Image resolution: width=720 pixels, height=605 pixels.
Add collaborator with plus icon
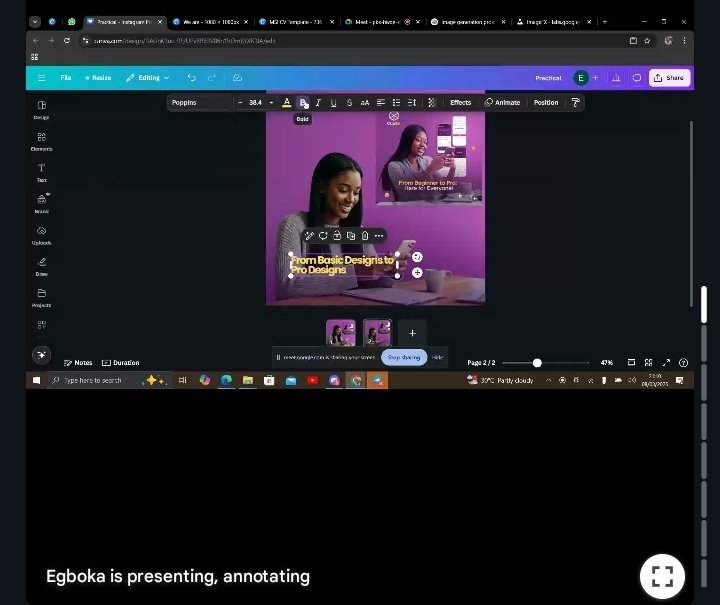[x=596, y=78]
